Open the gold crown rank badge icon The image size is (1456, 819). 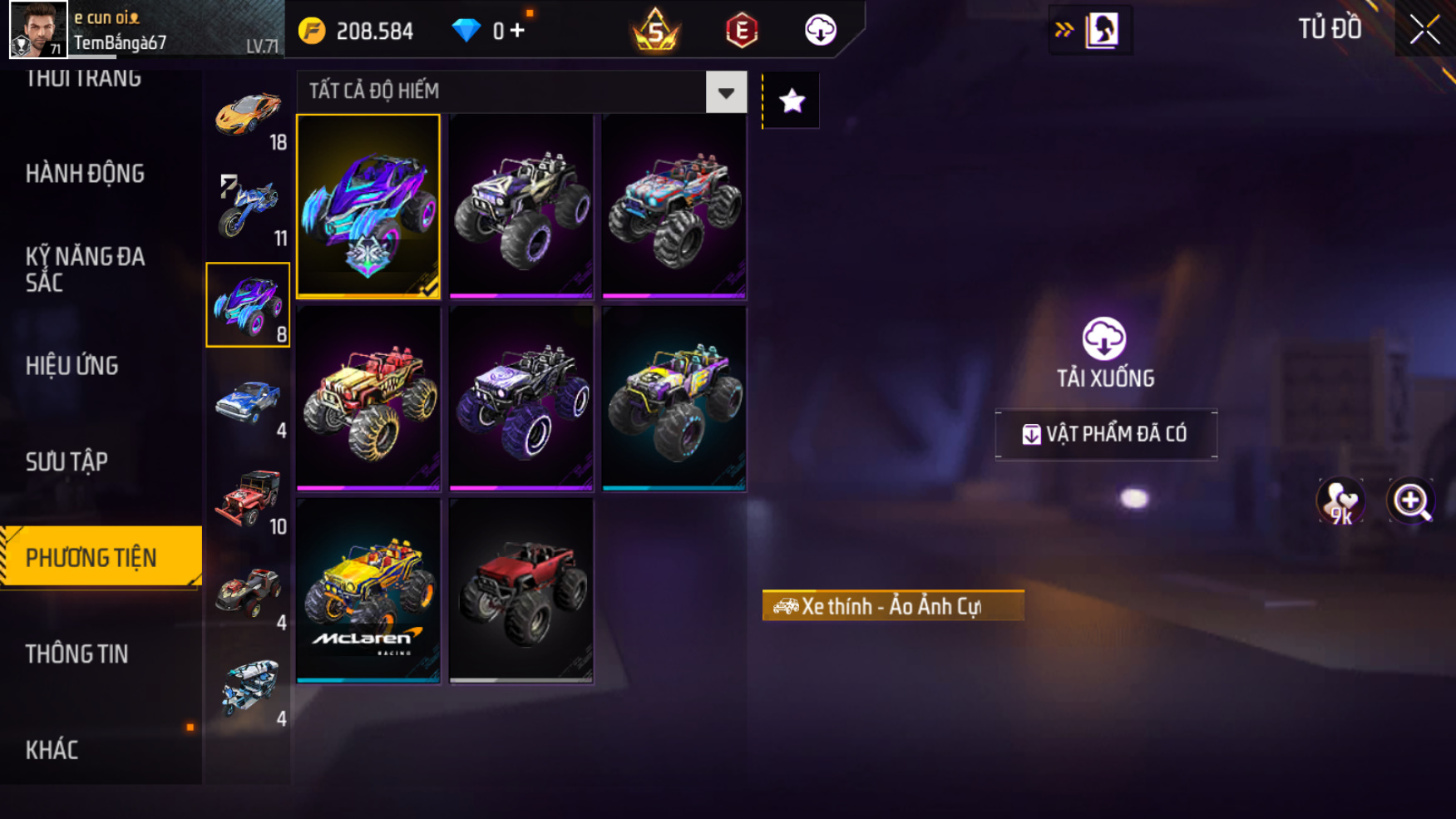pos(656,30)
